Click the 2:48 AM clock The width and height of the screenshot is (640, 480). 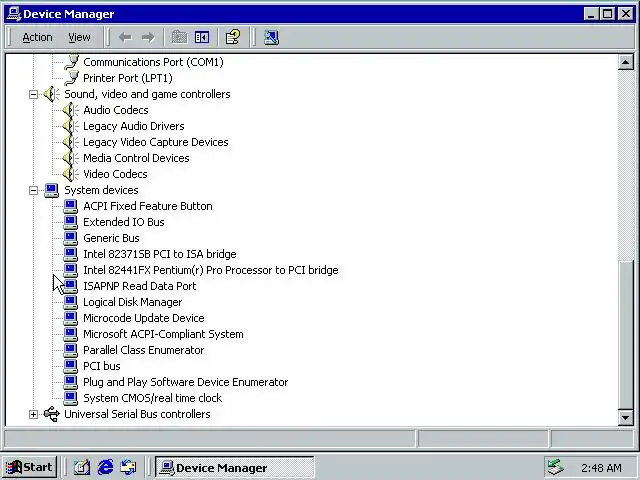click(601, 468)
